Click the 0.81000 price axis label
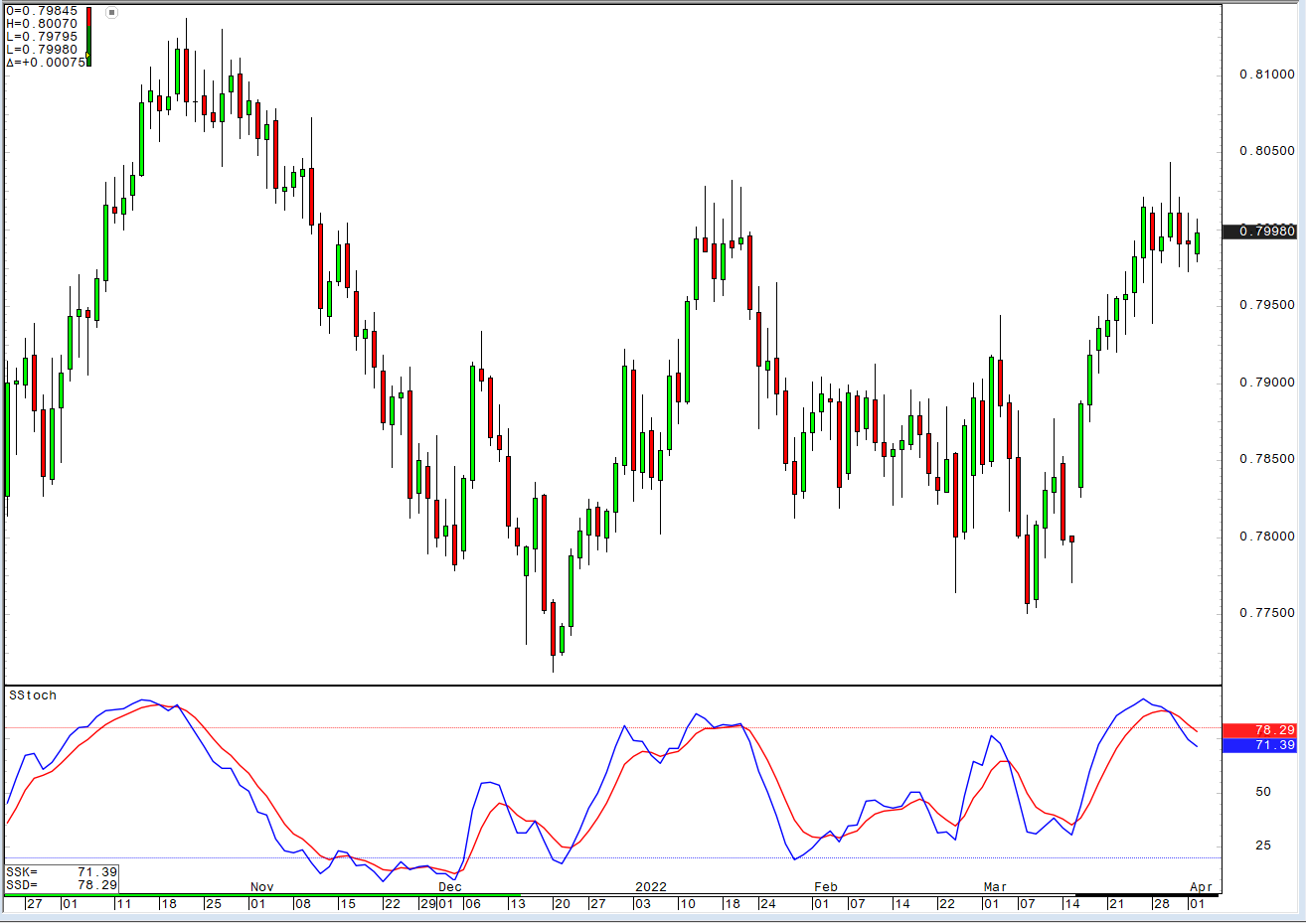 point(1267,75)
